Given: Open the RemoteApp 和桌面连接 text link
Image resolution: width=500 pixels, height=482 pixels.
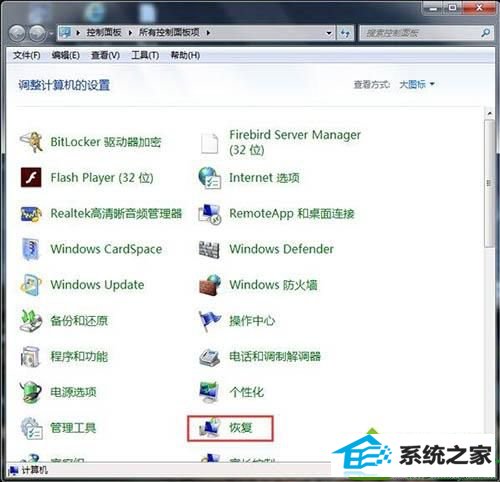Looking at the screenshot, I should tap(292, 213).
